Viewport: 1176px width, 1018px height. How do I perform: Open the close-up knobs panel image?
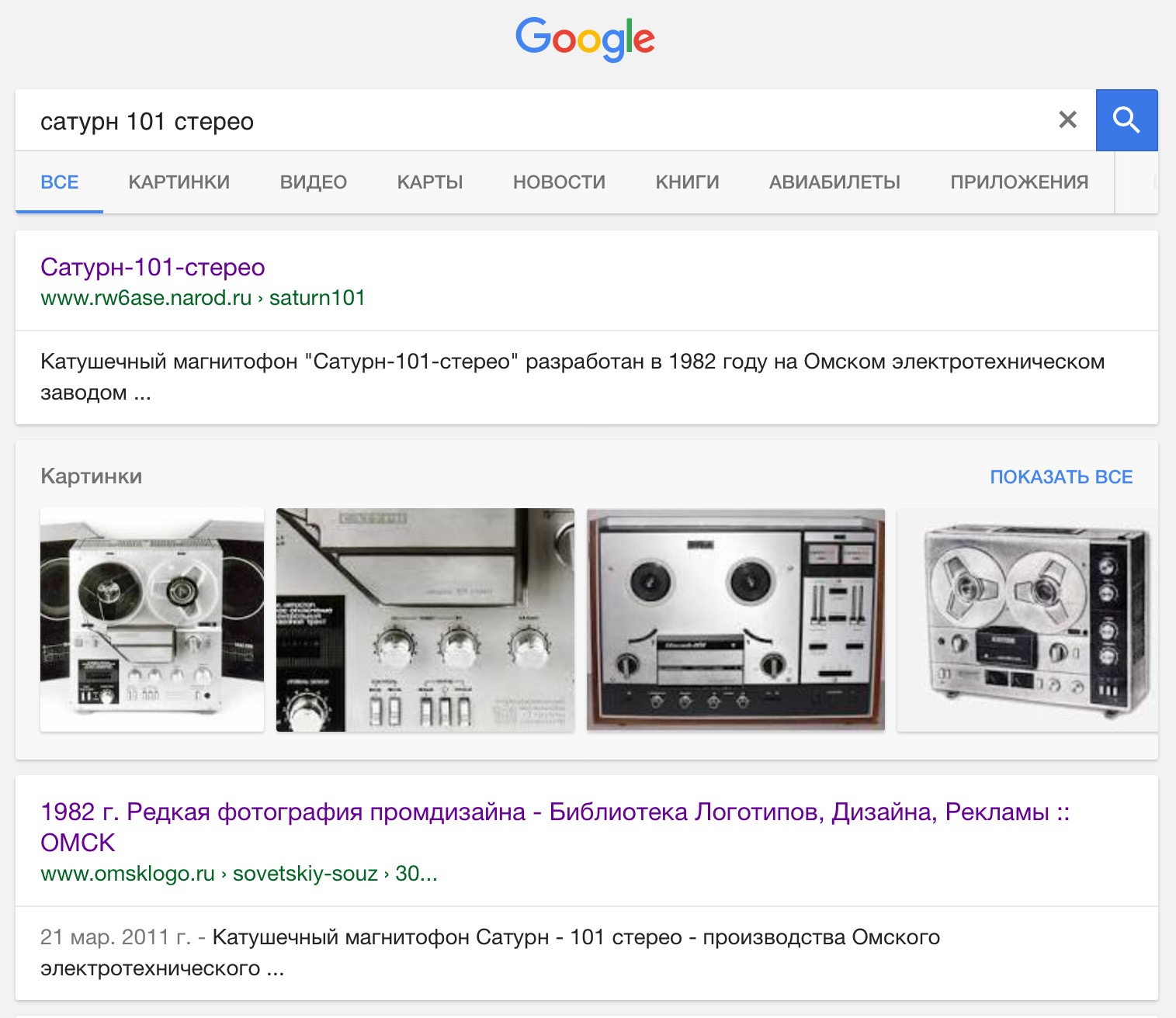[425, 619]
